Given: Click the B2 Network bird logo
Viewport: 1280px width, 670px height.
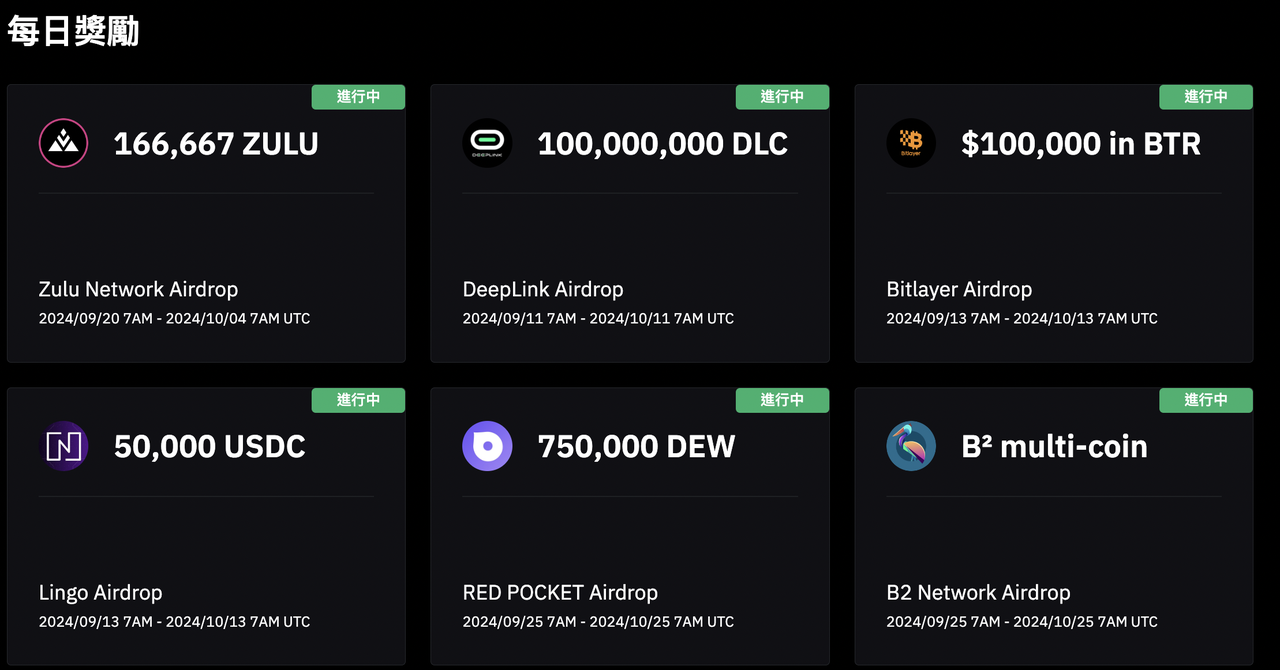Looking at the screenshot, I should point(911,446).
